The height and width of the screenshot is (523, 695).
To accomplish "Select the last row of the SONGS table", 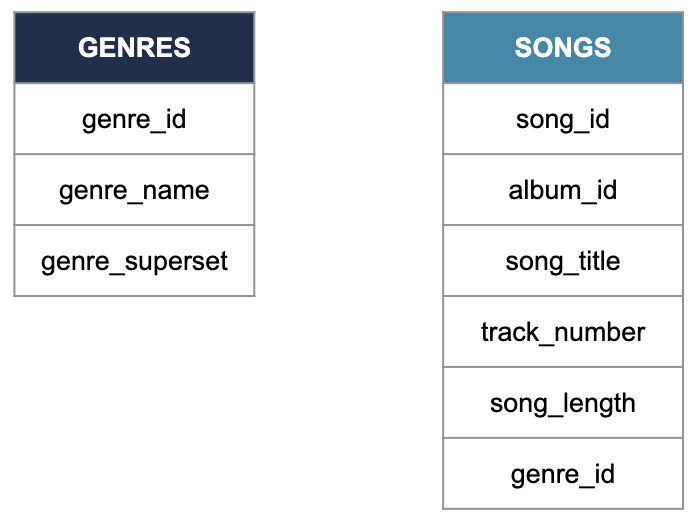I will pos(563,473).
